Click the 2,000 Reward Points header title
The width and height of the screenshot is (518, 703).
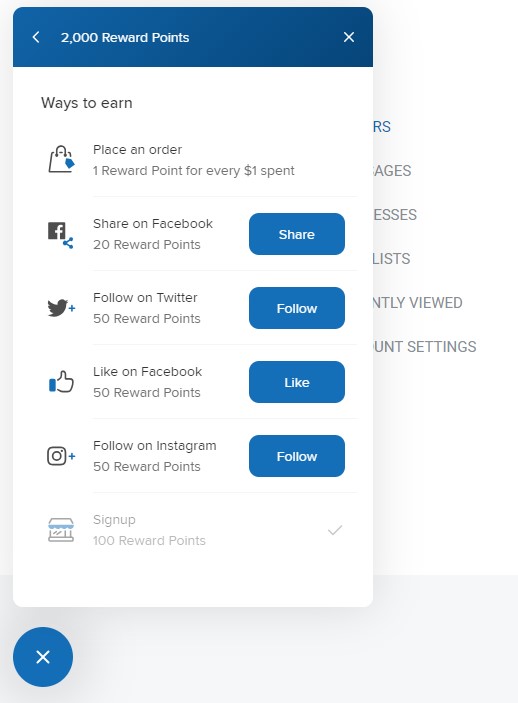(125, 37)
